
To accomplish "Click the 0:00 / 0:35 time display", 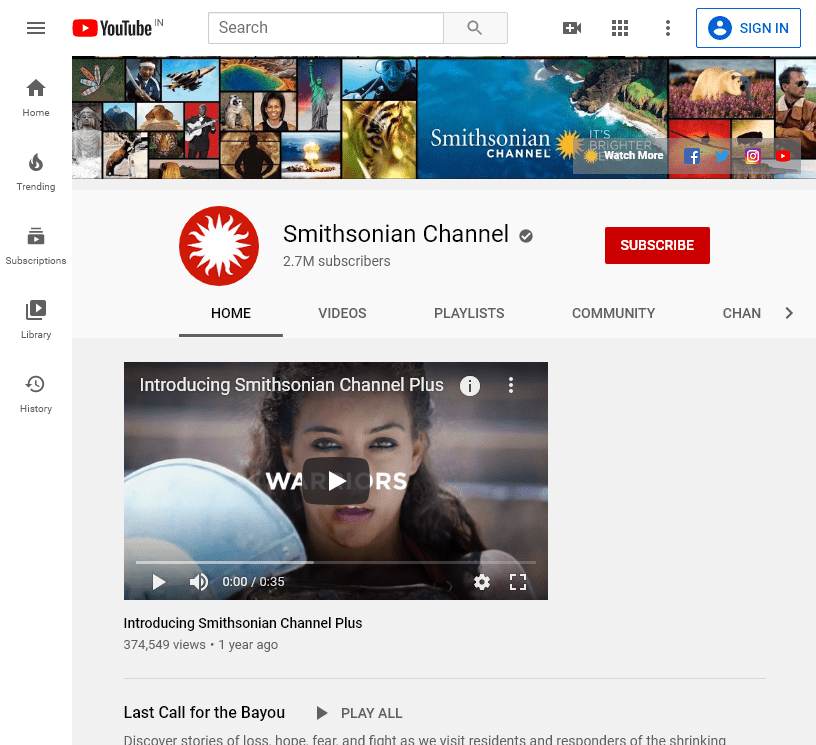I will point(253,582).
